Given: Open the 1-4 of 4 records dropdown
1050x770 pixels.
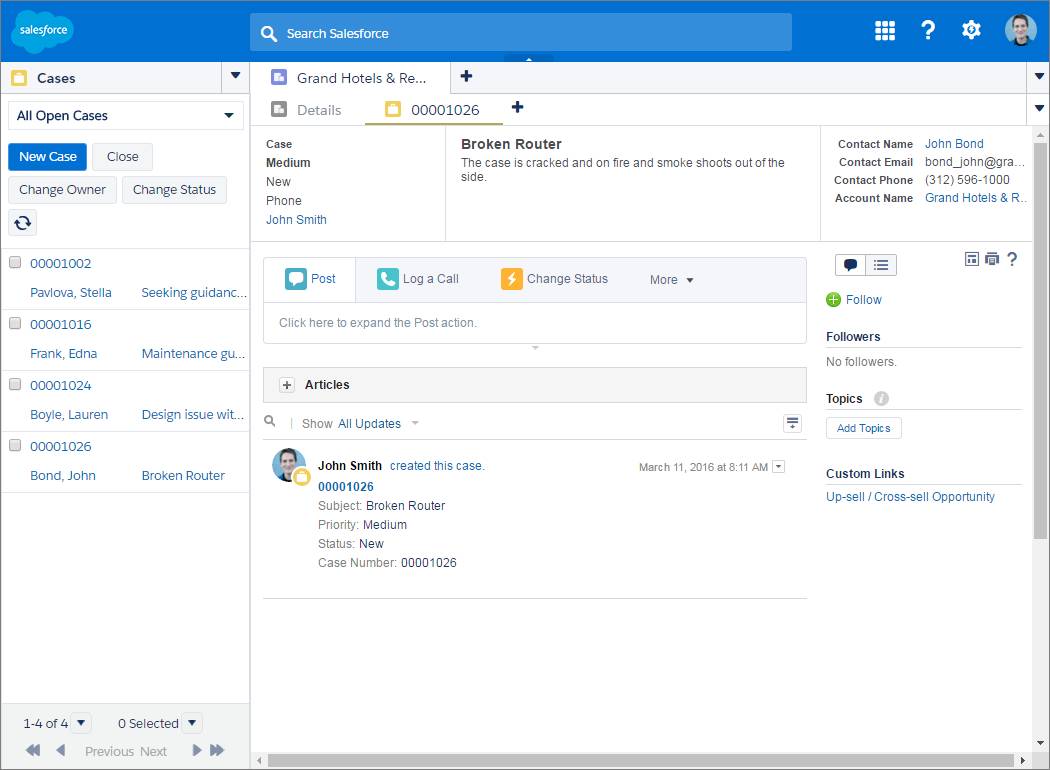Looking at the screenshot, I should pyautogui.click(x=81, y=723).
